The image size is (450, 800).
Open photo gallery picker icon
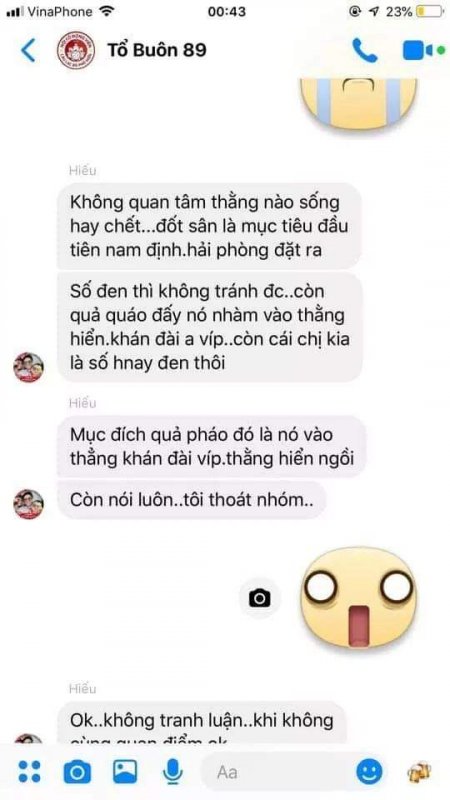click(125, 771)
